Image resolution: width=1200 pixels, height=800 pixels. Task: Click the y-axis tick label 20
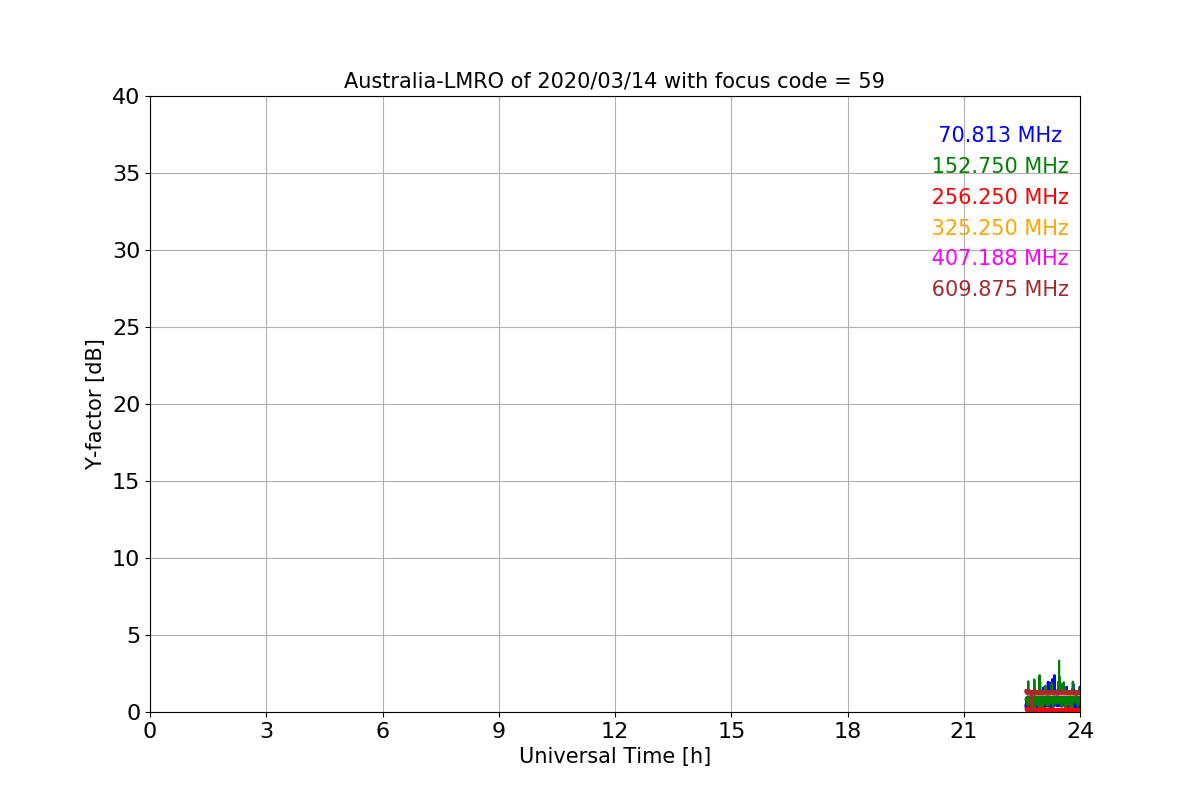point(126,405)
